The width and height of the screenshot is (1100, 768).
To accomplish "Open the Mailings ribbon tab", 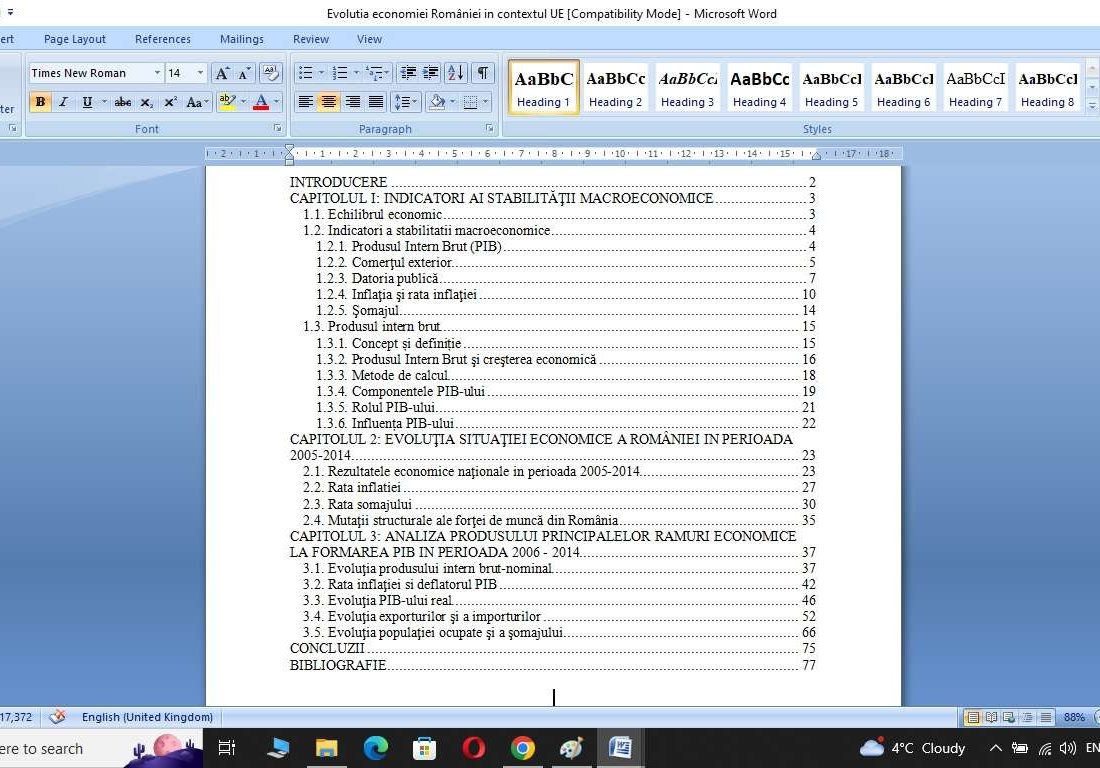I will [x=241, y=39].
